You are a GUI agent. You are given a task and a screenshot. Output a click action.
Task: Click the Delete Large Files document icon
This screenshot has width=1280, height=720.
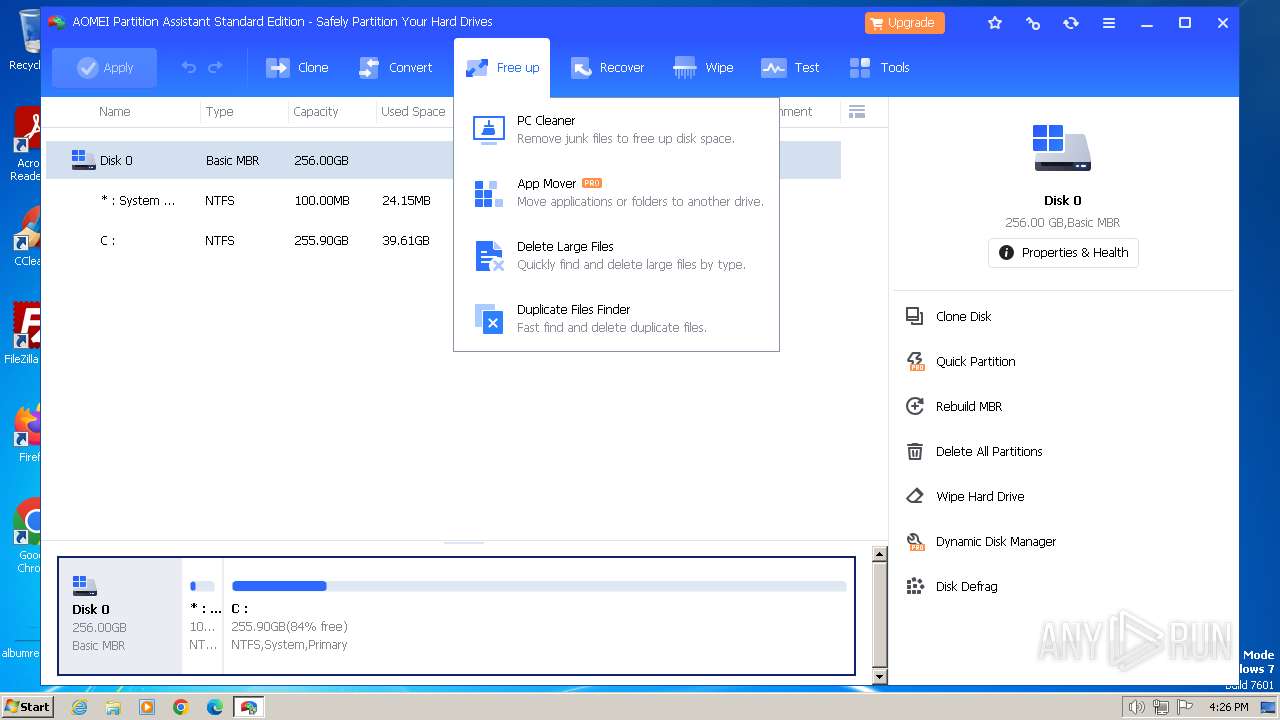pos(489,256)
